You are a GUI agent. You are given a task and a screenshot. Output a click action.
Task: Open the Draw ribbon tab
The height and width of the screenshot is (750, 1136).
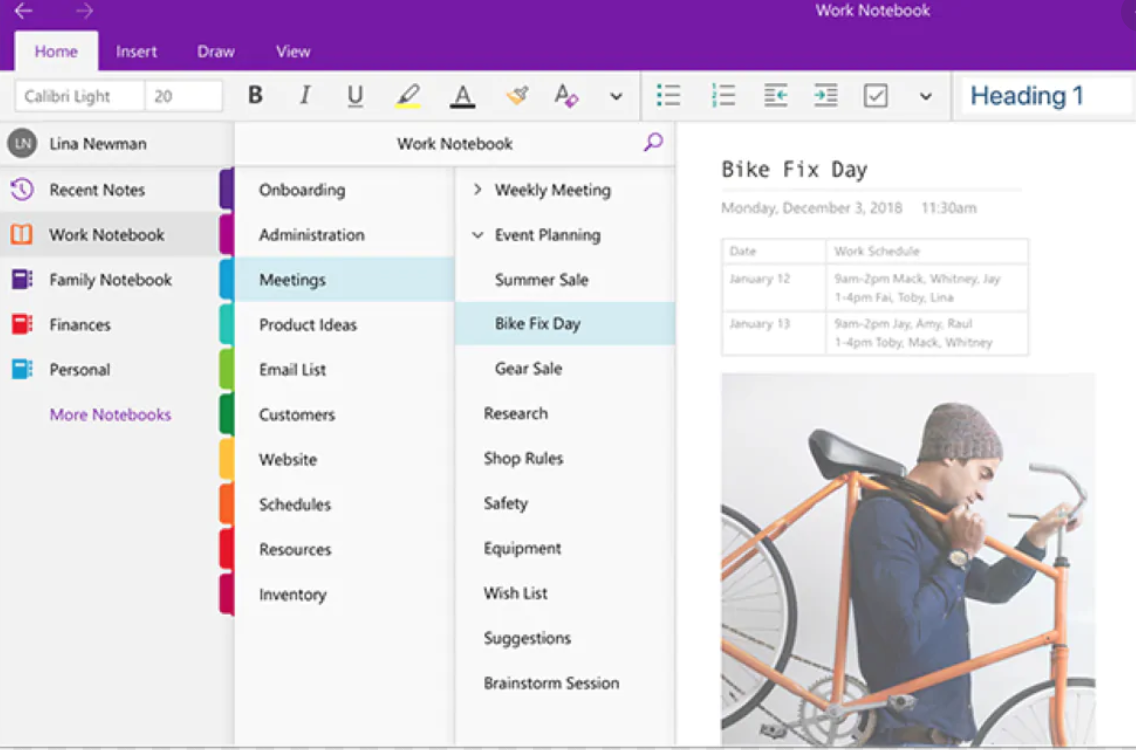coord(216,51)
